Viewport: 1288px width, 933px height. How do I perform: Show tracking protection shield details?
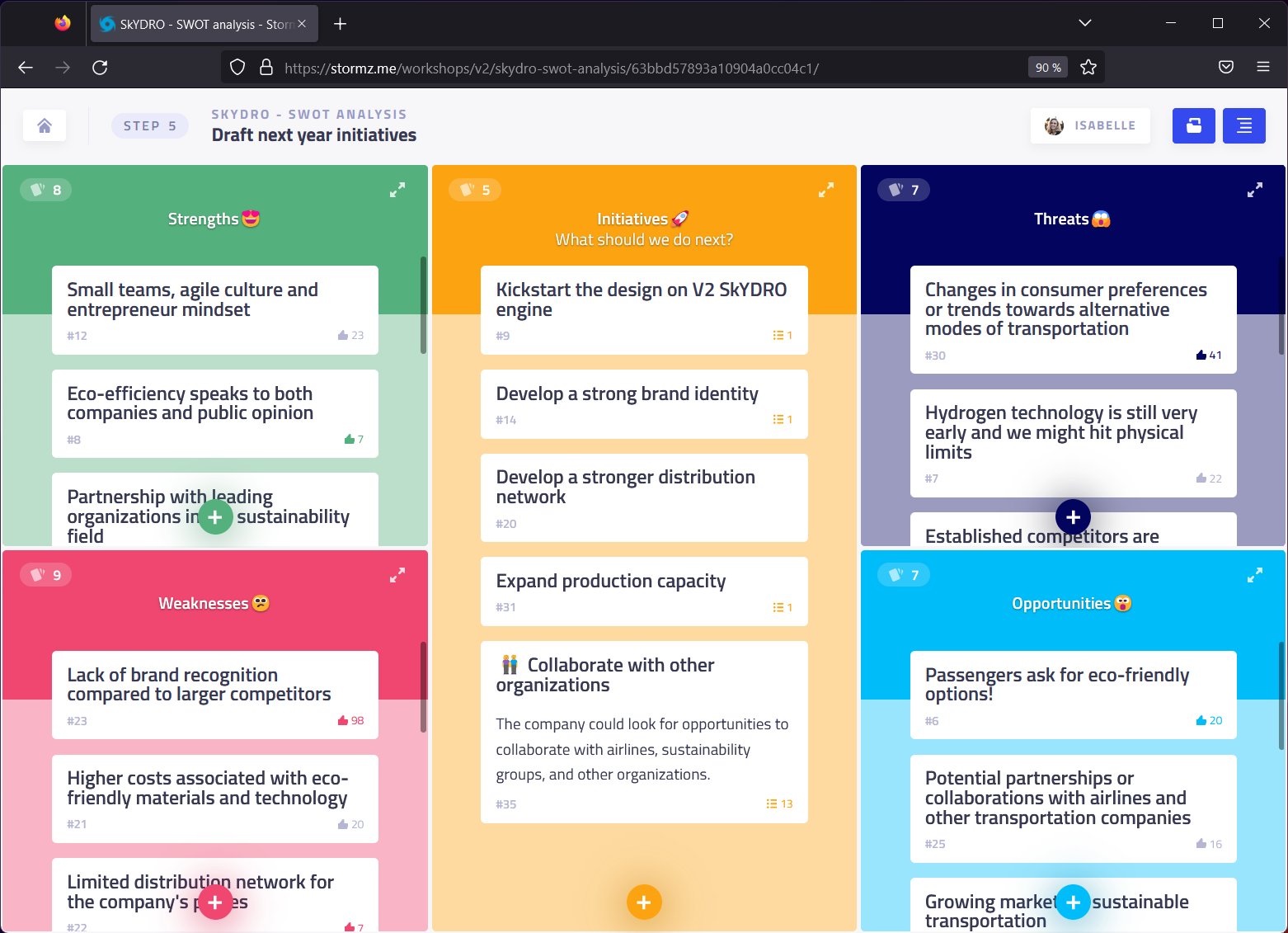tap(237, 68)
